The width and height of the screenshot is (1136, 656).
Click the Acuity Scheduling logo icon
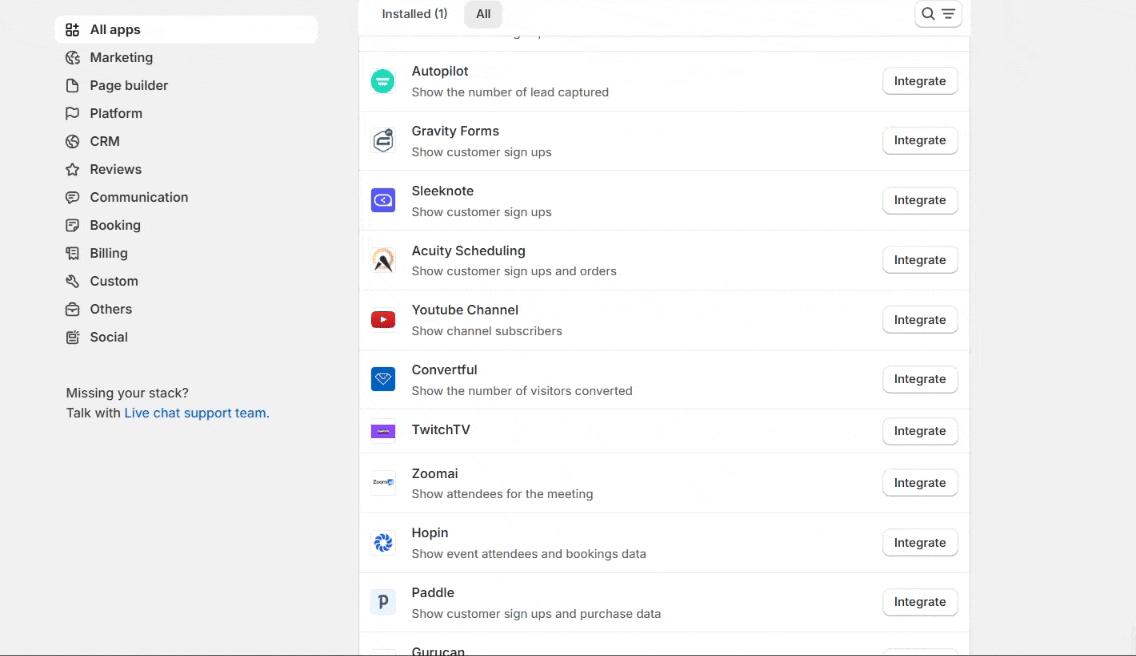pos(383,261)
